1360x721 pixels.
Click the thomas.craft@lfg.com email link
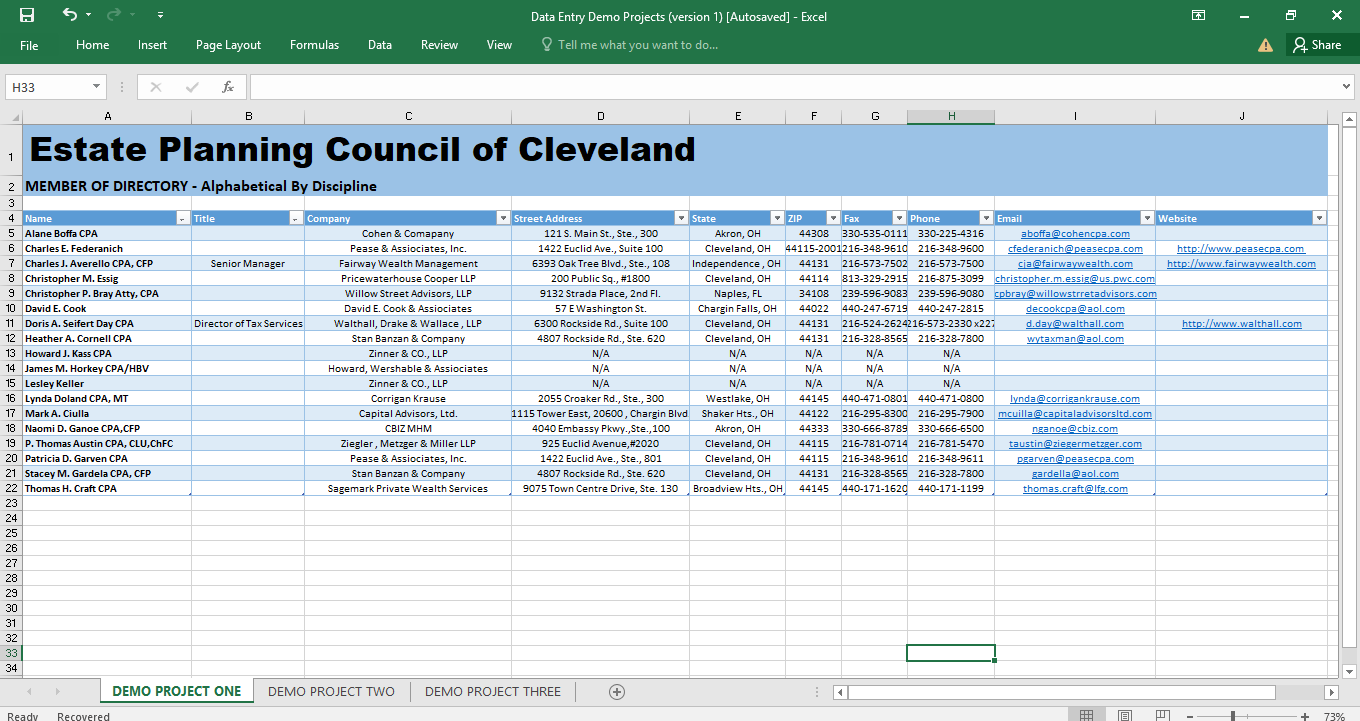(x=1075, y=488)
